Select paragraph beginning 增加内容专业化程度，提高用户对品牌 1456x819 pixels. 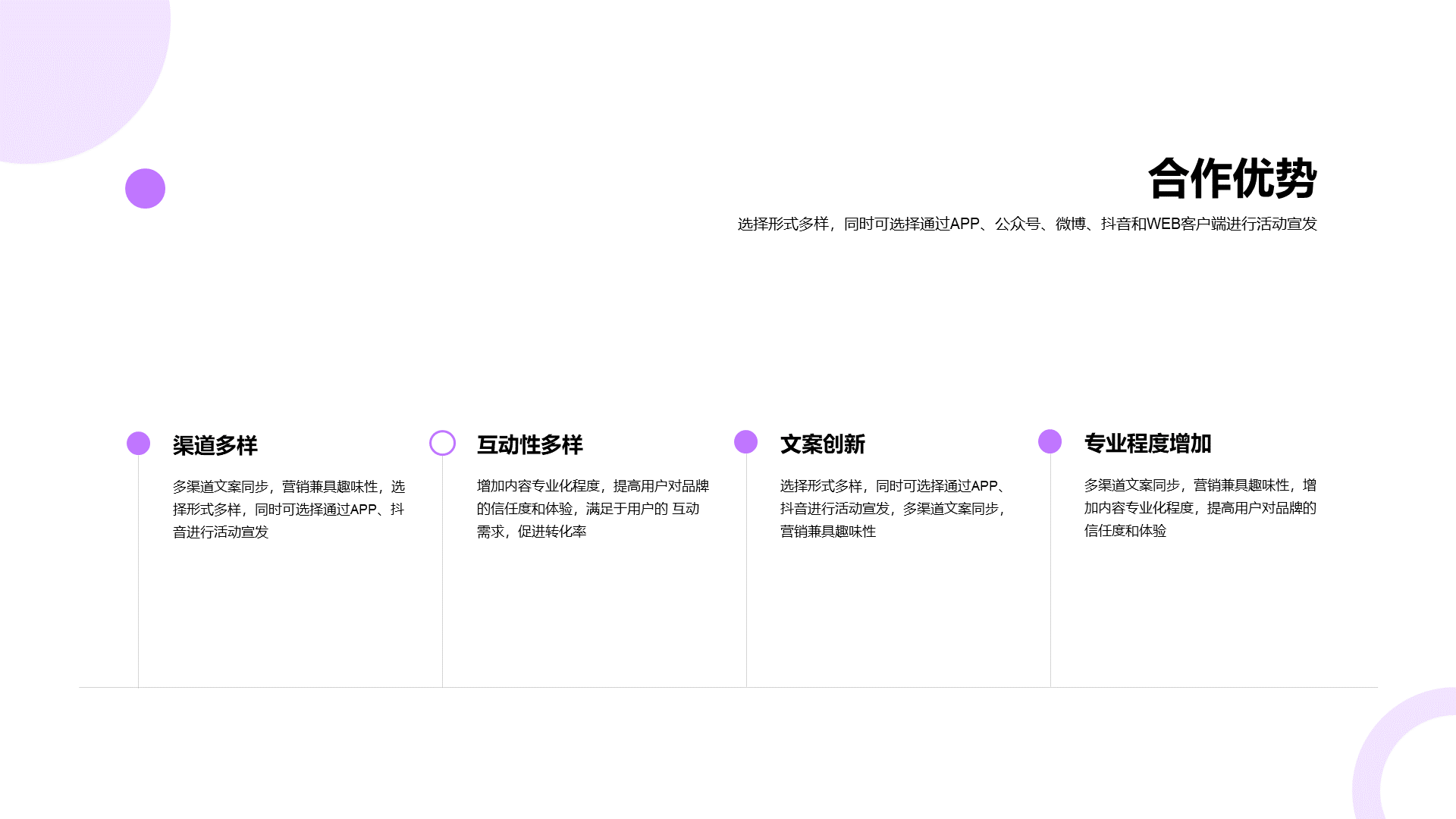point(593,508)
